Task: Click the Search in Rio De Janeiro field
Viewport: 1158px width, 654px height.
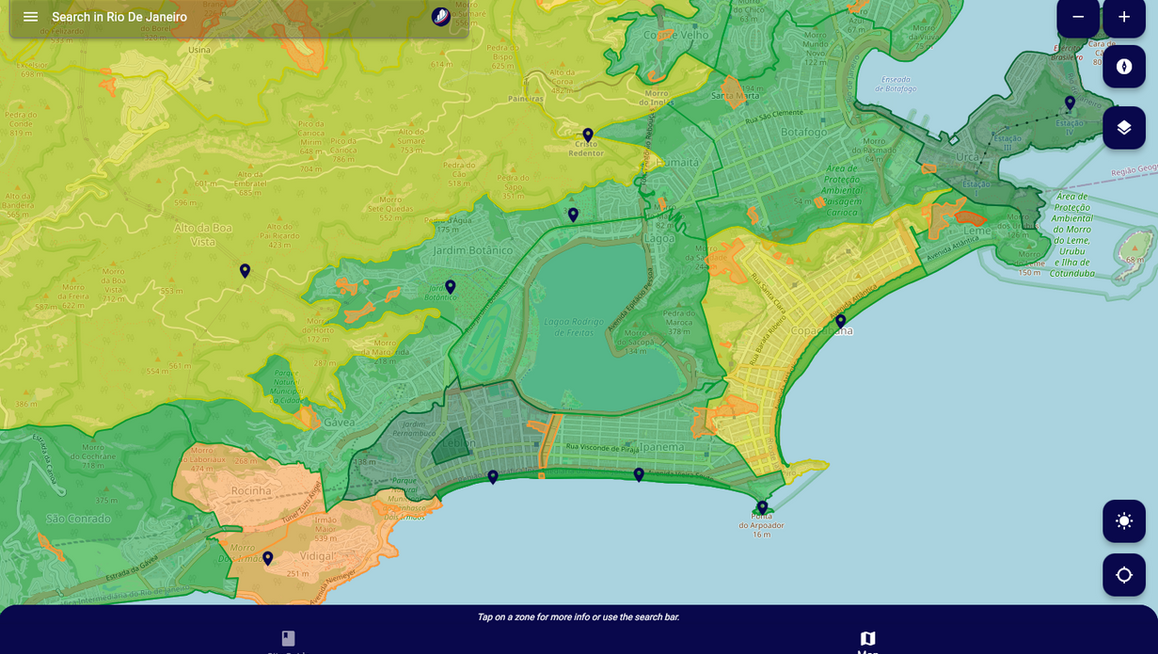Action: (239, 17)
